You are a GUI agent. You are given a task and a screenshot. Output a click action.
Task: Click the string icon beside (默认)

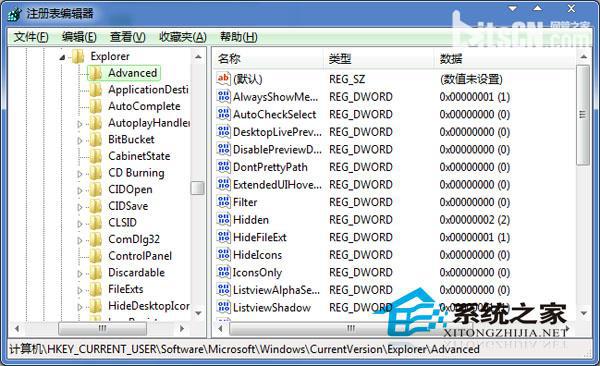point(223,79)
